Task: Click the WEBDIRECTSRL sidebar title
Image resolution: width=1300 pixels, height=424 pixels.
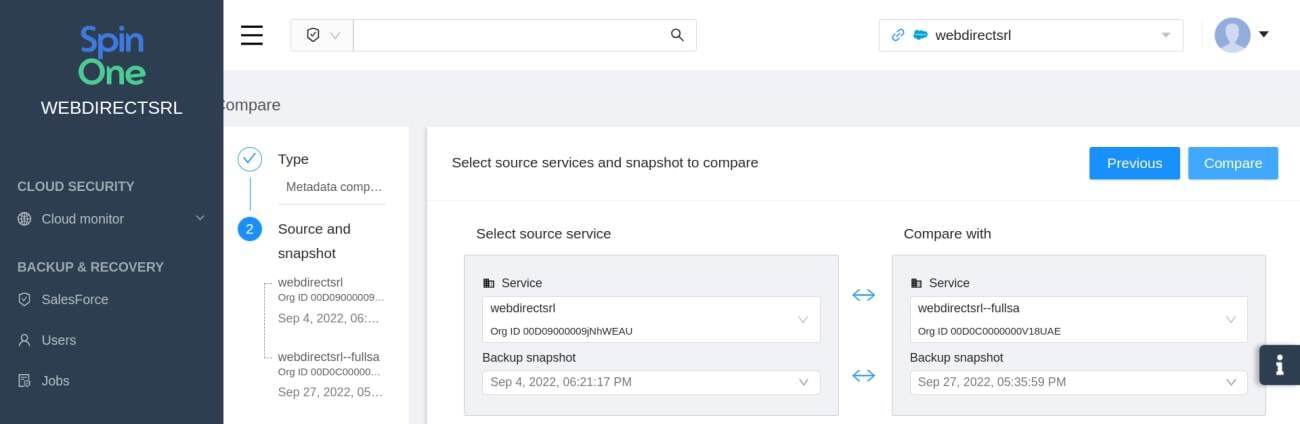Action: [112, 108]
